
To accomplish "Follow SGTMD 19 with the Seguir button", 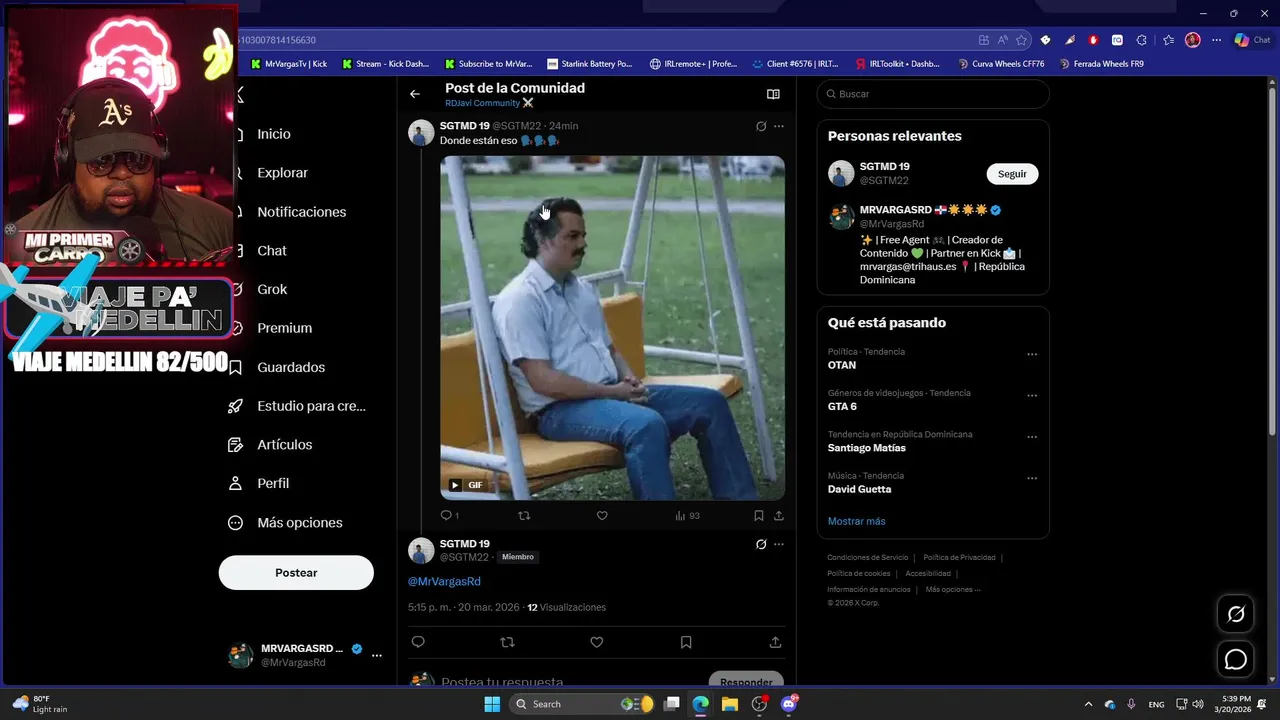I will 1012,174.
